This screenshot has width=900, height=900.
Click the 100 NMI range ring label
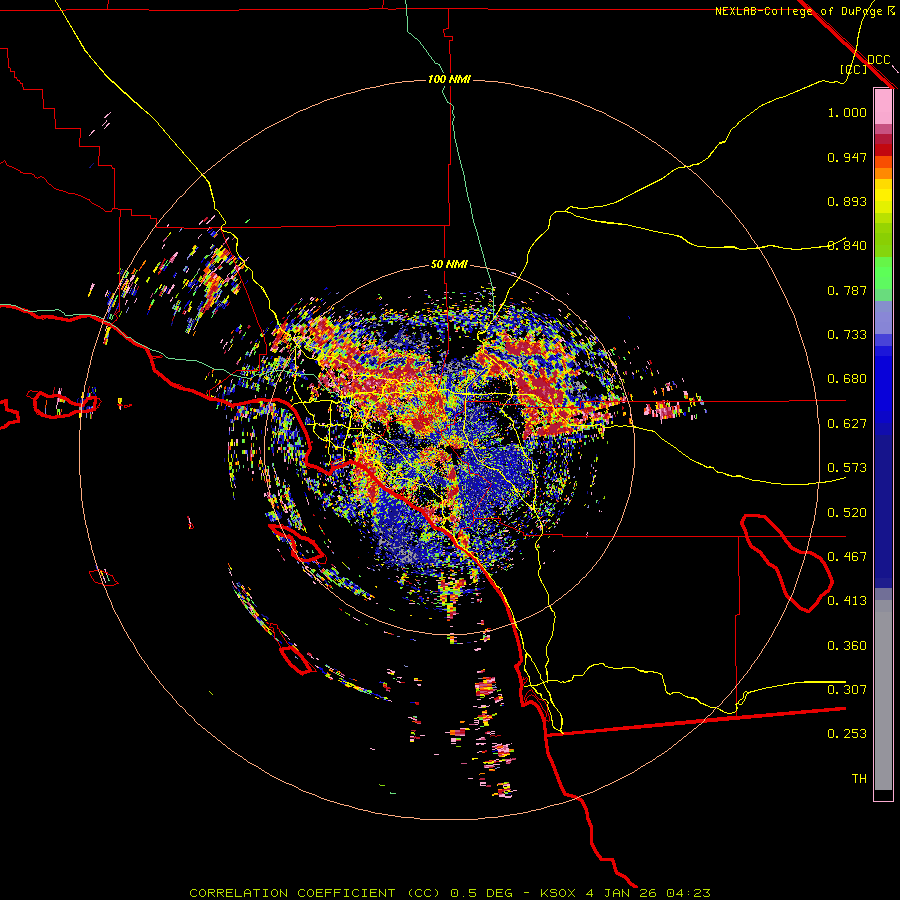point(449,79)
